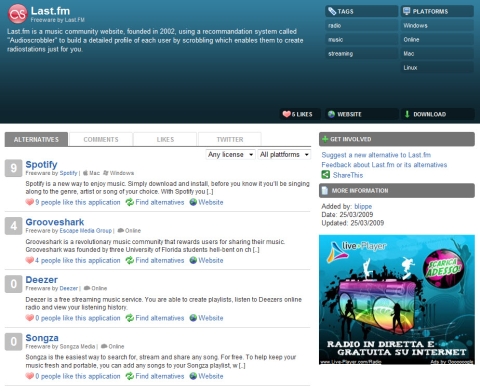Open the Twitter tab
The width and height of the screenshot is (480, 391).
[230, 139]
